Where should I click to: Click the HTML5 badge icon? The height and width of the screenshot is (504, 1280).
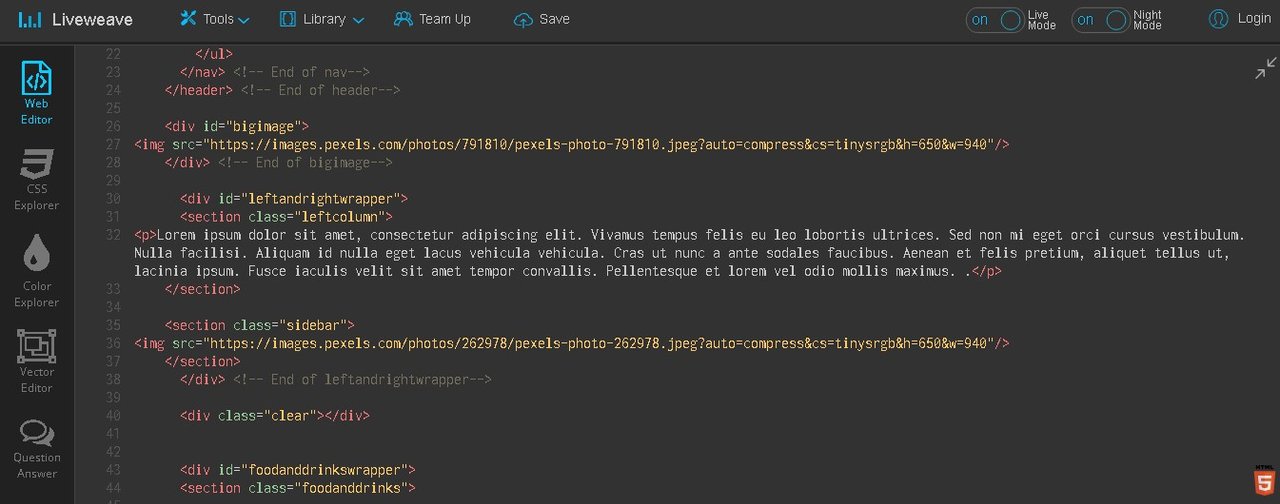click(1266, 483)
